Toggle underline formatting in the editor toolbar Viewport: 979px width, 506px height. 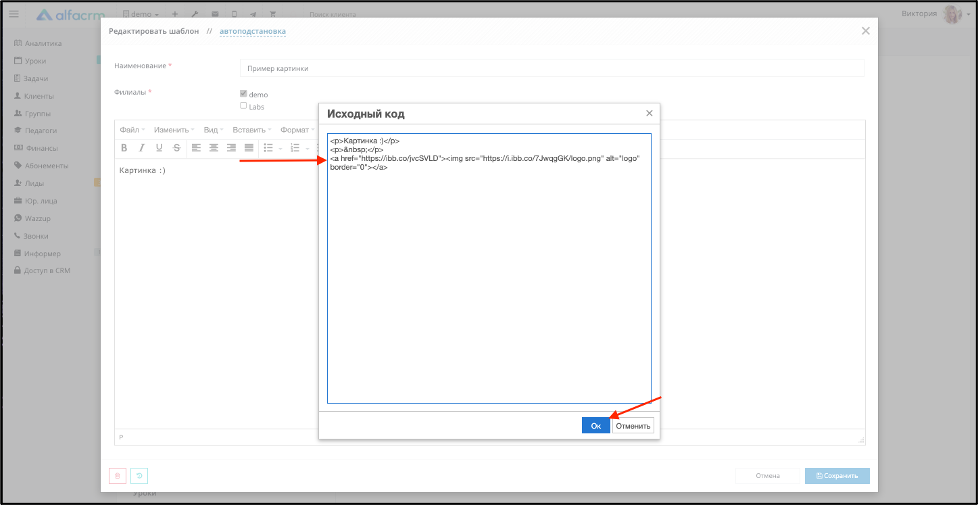[159, 148]
